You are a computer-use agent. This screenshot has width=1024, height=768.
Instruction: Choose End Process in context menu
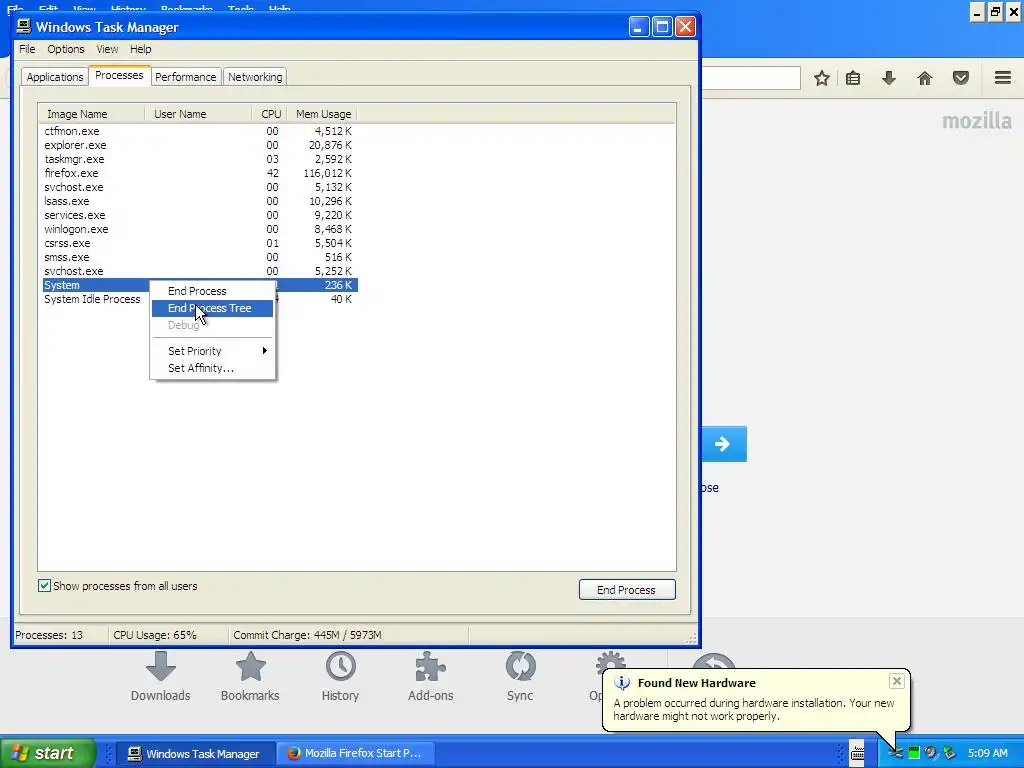tap(212, 291)
